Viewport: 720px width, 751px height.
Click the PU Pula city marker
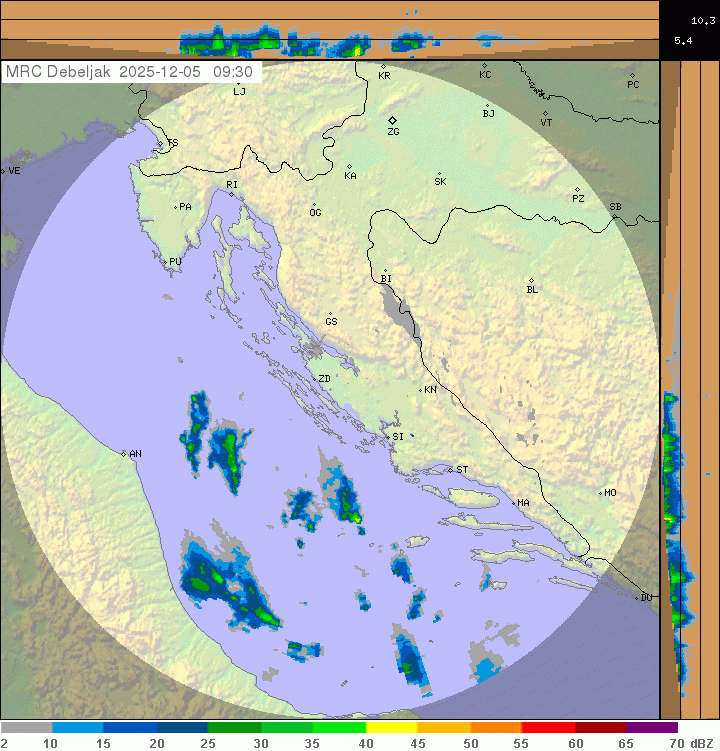165,262
